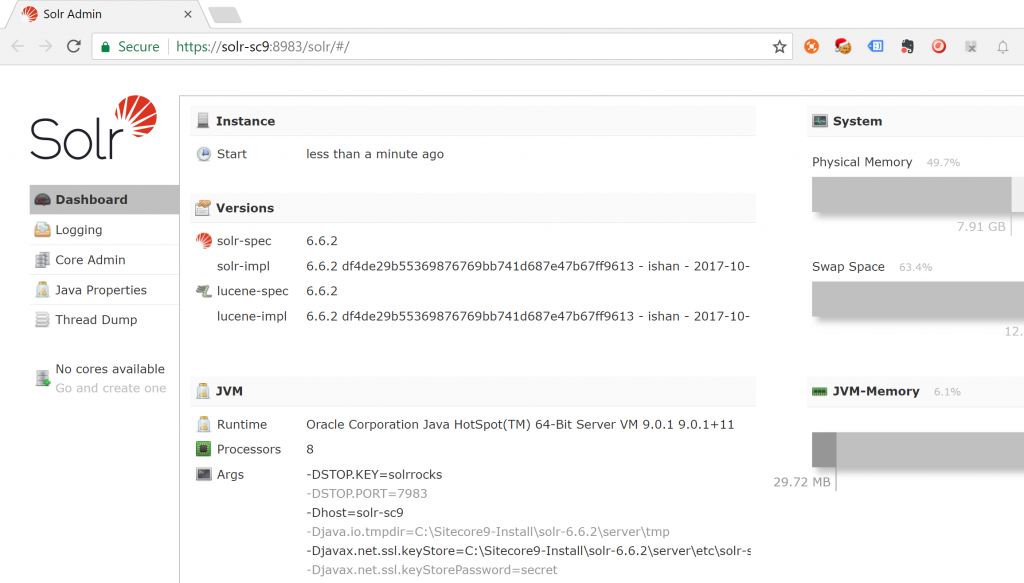Viewport: 1024px width, 583px height.
Task: Click the JVM-Memory 6.1% value
Action: tap(947, 392)
